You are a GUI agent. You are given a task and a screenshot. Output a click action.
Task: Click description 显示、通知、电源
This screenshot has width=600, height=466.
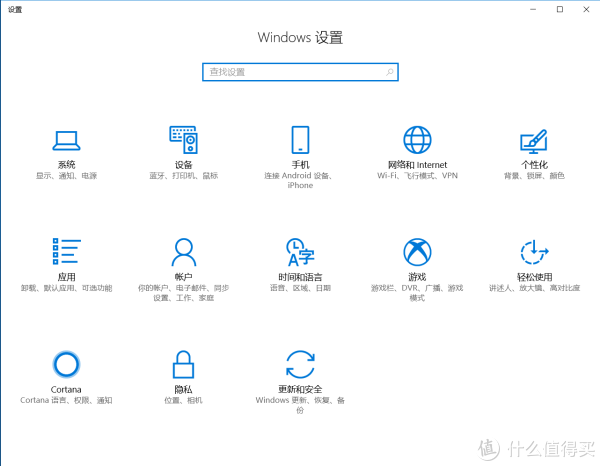67,176
